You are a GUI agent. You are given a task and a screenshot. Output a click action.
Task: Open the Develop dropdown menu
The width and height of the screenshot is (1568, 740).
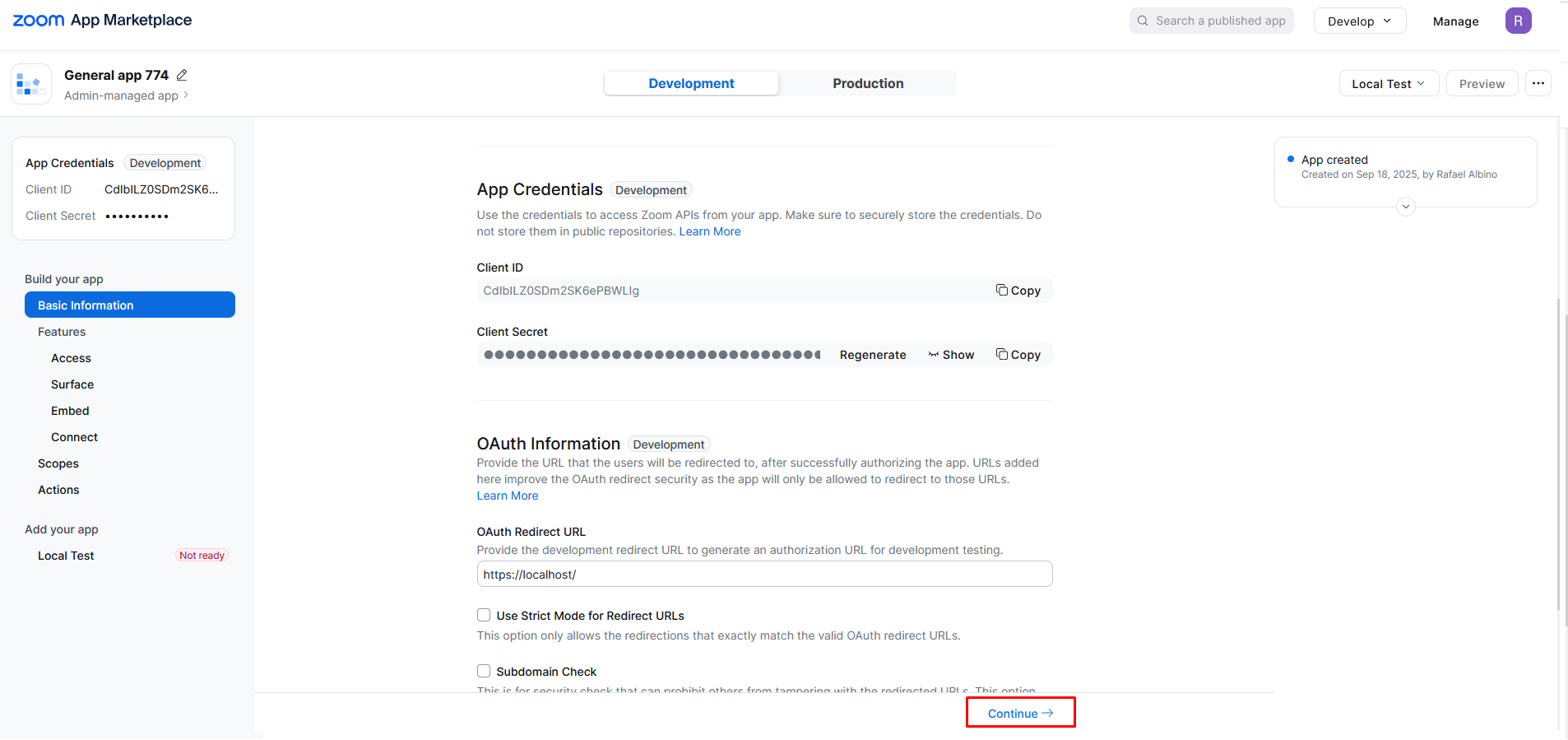tap(1359, 21)
